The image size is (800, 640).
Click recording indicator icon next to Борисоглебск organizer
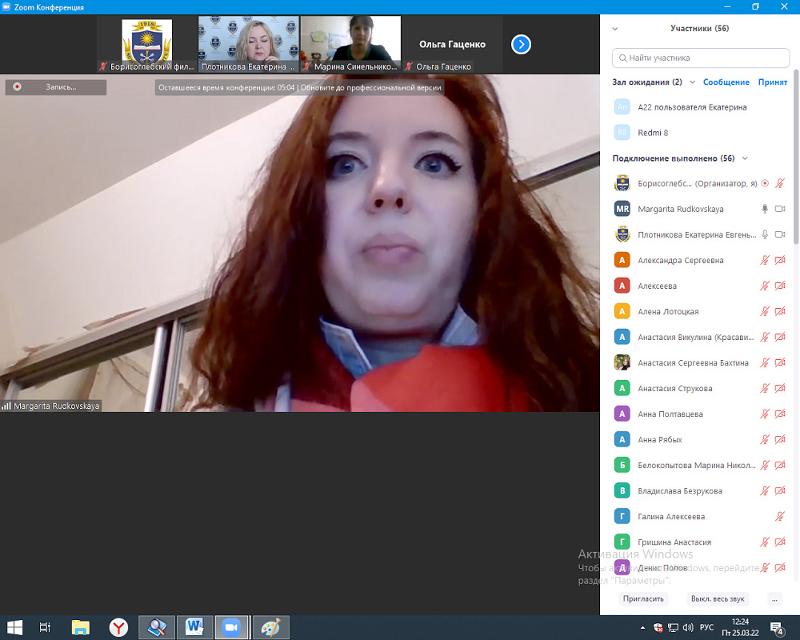(x=765, y=183)
